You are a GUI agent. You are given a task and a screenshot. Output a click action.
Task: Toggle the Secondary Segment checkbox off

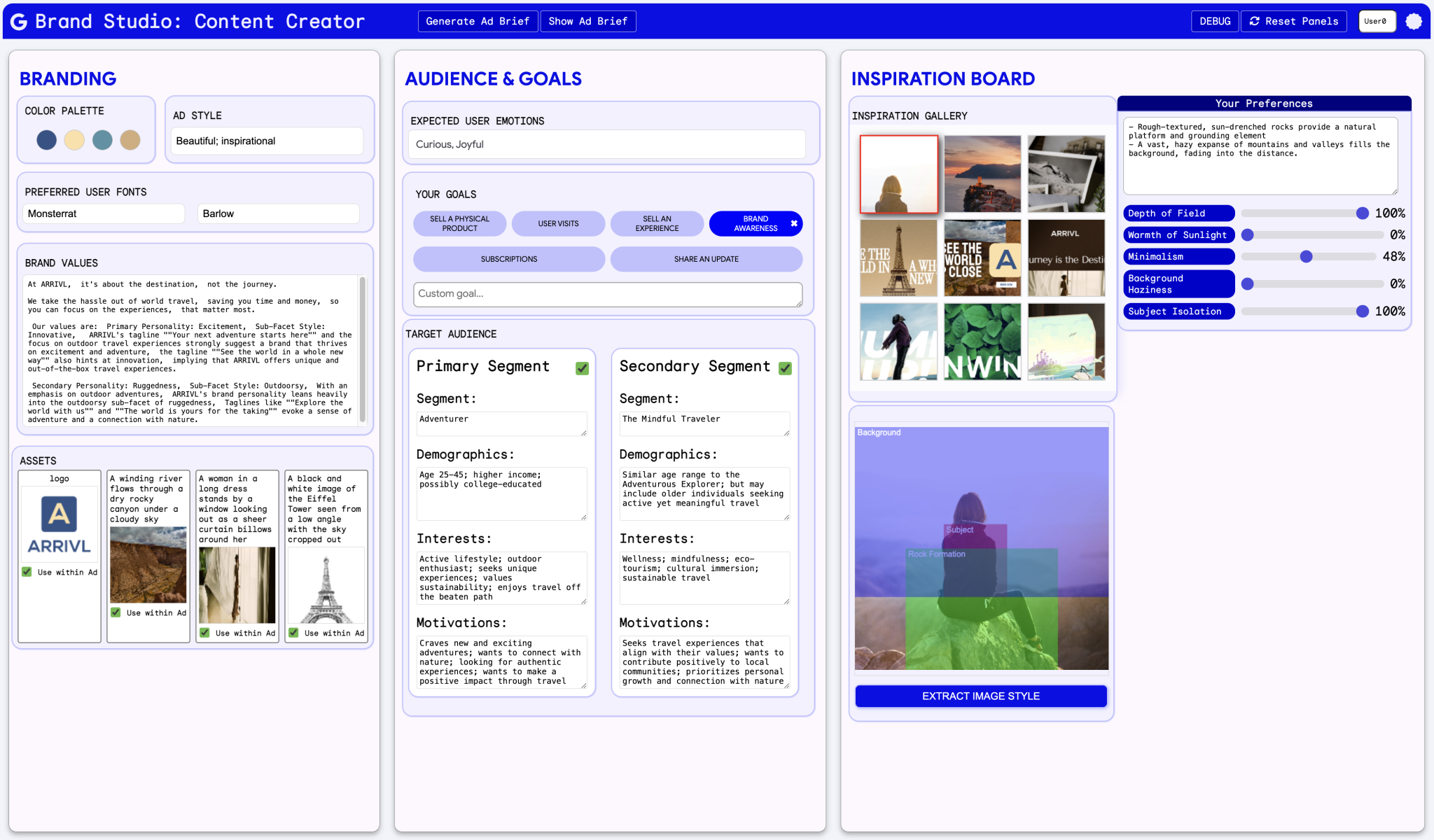tap(785, 368)
